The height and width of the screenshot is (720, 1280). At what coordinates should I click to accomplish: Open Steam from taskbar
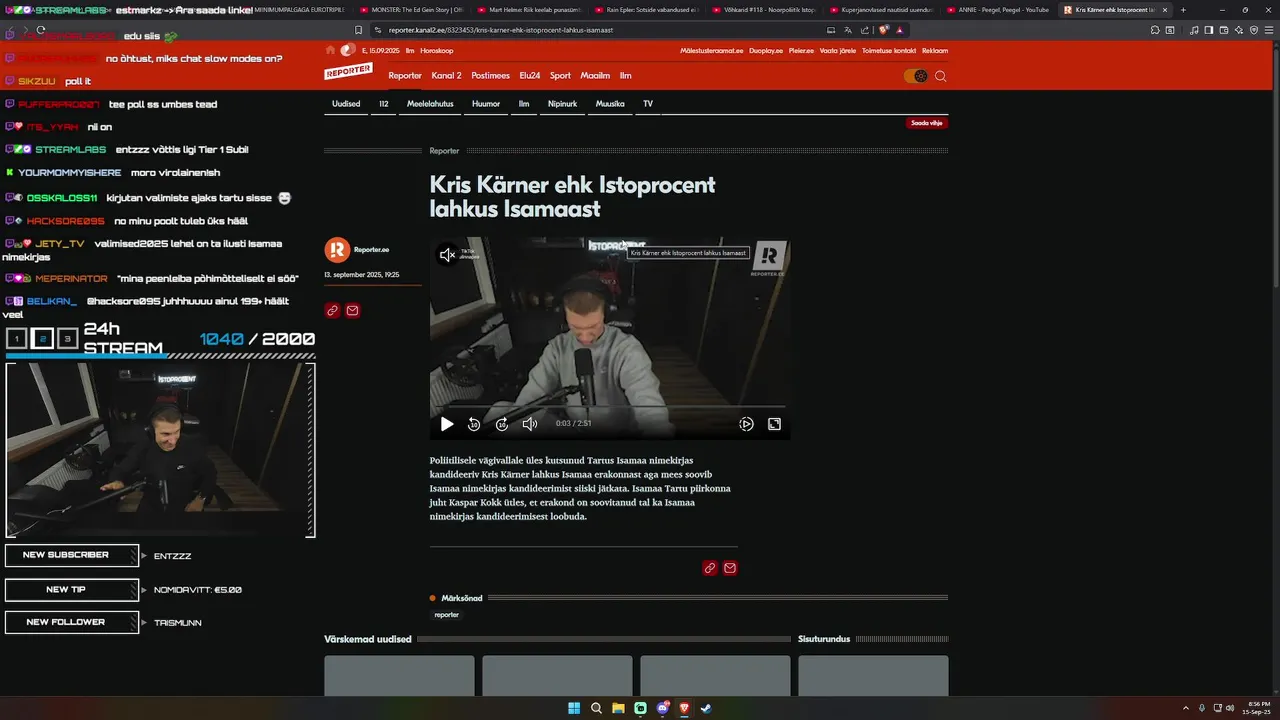706,708
